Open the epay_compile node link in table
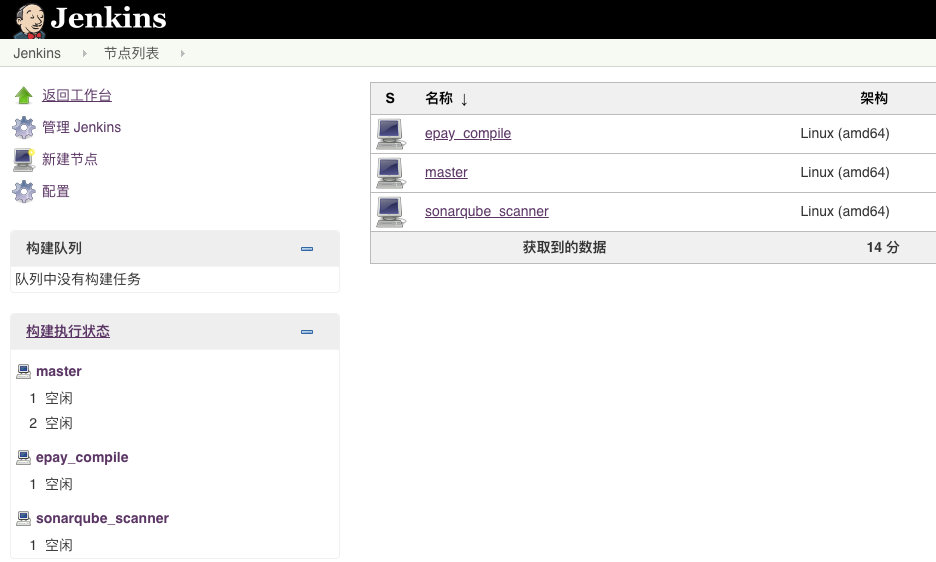Screen dimensions: 936x562 click(x=467, y=134)
